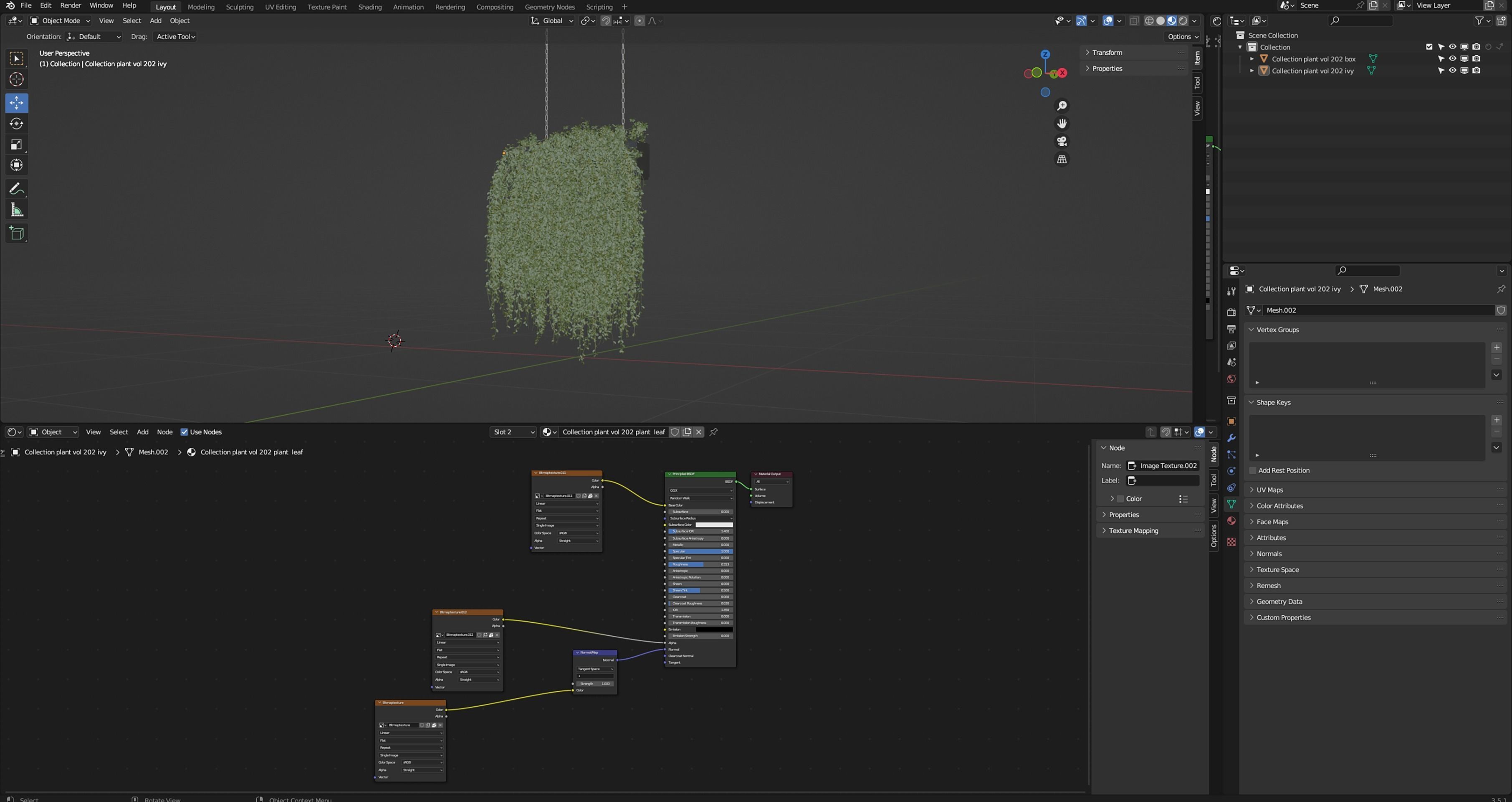Viewport: 1512px width, 802px height.
Task: Click the pin icon in node editor header
Action: coord(714,432)
